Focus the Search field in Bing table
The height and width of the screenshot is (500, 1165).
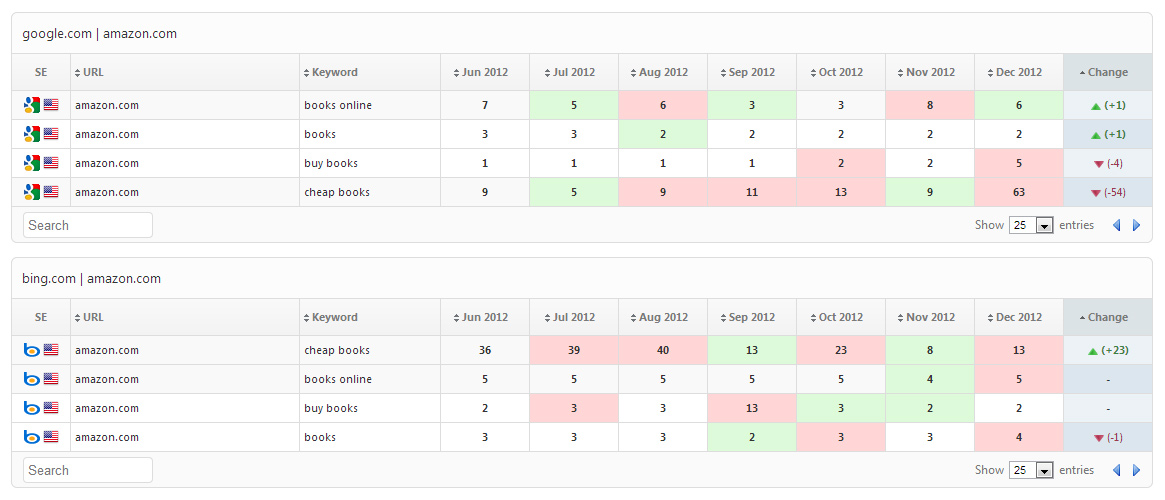point(88,471)
